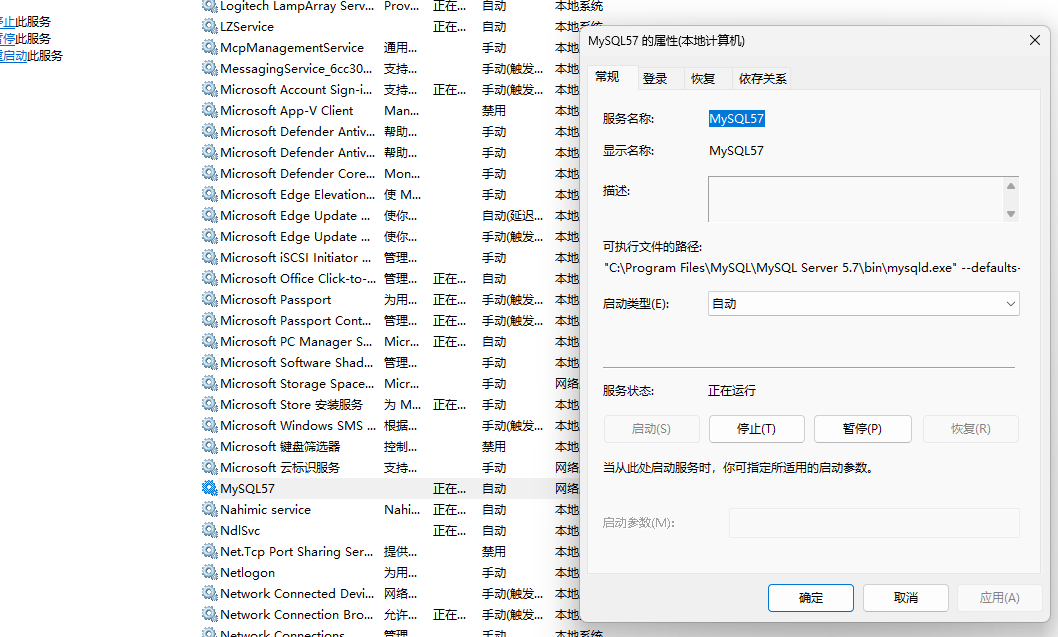Click the gear icon beside Microsoft Account Sign-in
This screenshot has height=637, width=1058.
(209, 89)
